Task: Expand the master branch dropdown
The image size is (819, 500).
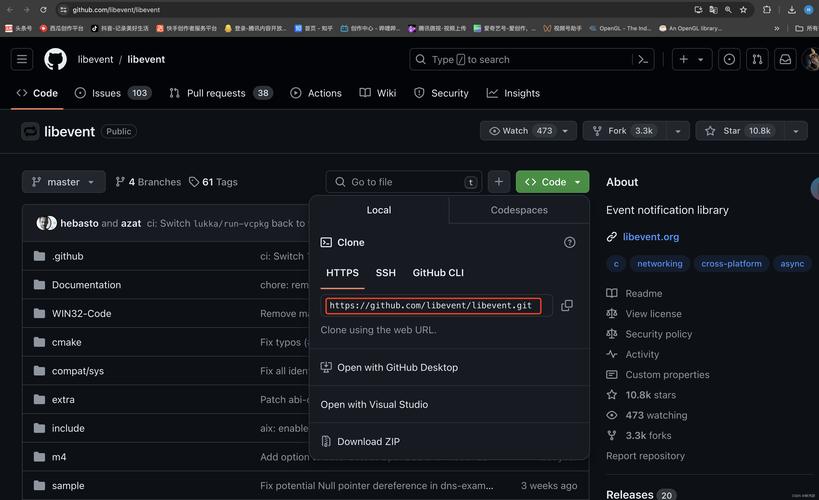Action: [63, 182]
